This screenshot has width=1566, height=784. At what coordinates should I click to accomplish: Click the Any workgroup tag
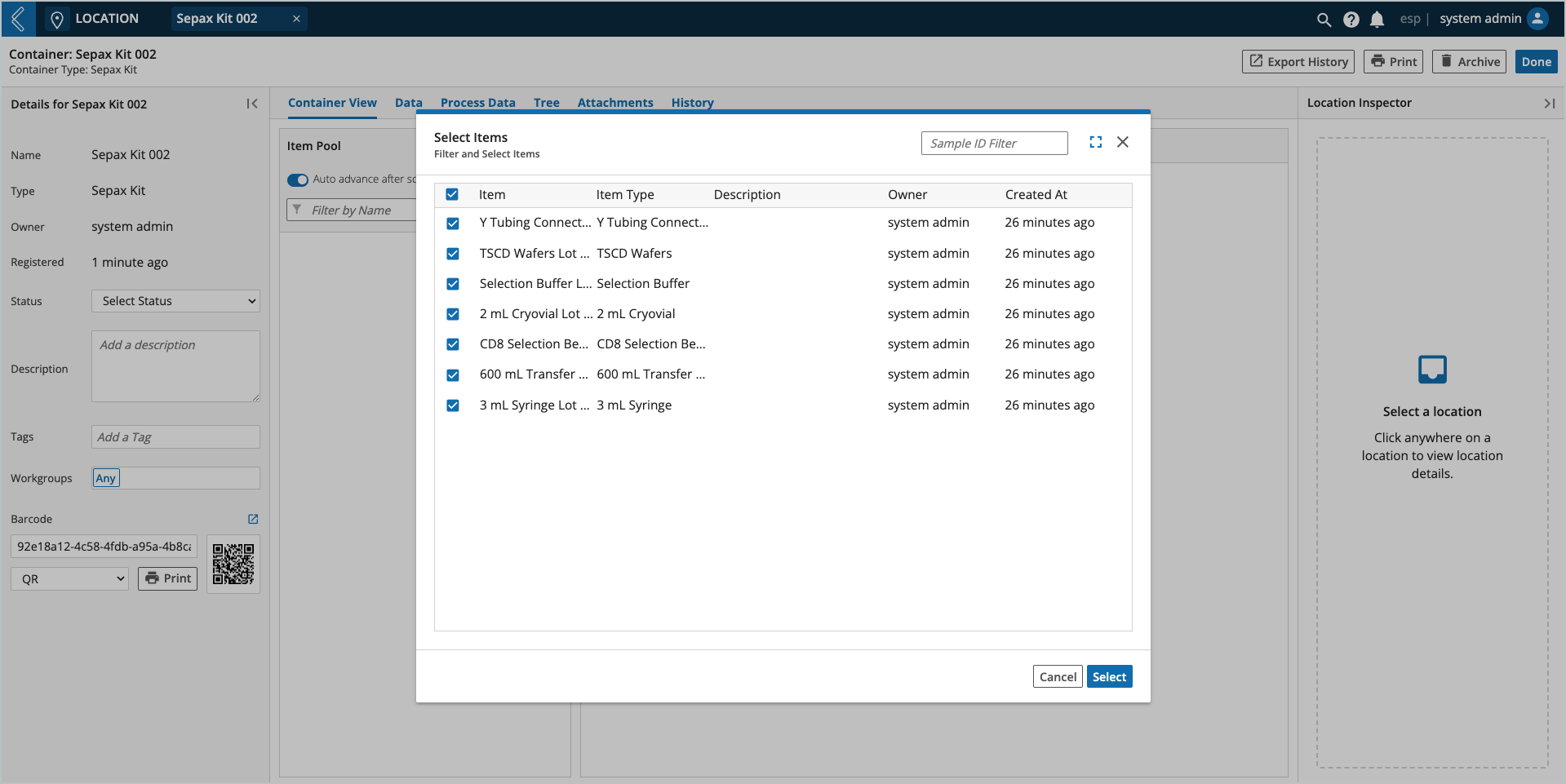coord(105,478)
